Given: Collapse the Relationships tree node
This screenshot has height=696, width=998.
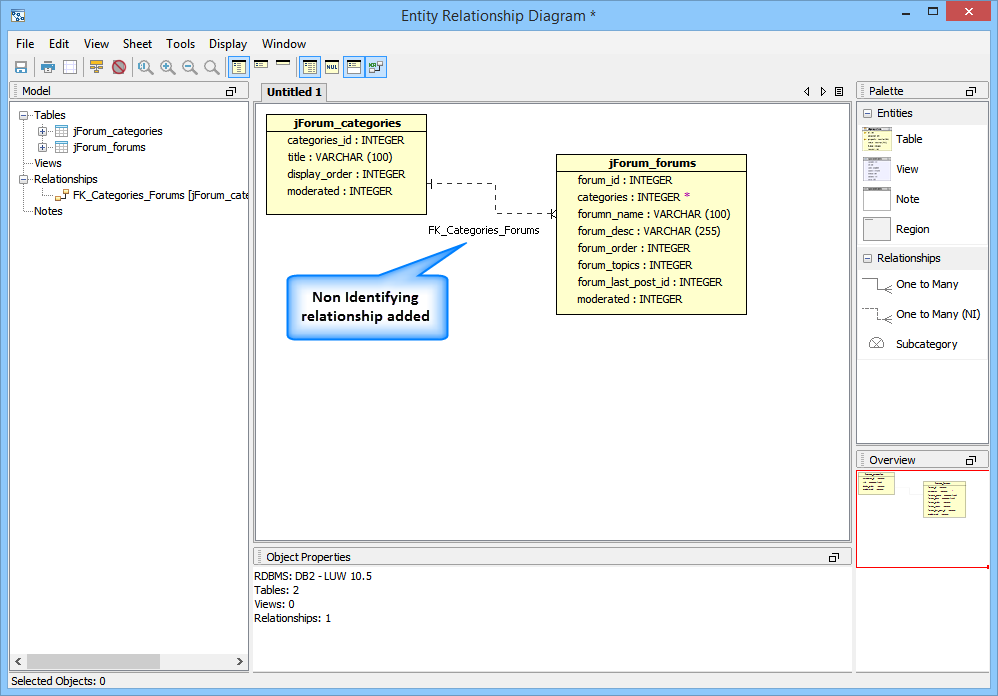Looking at the screenshot, I should pyautogui.click(x=24, y=179).
